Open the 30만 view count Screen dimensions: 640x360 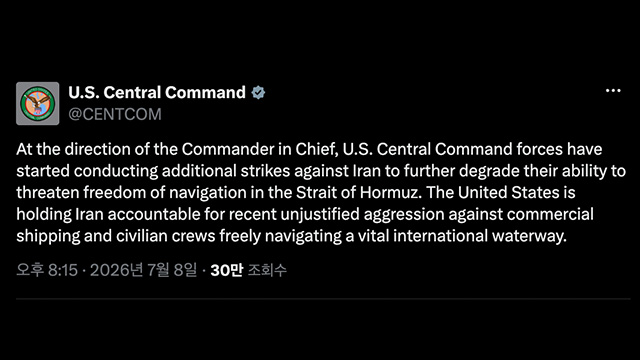[227, 270]
